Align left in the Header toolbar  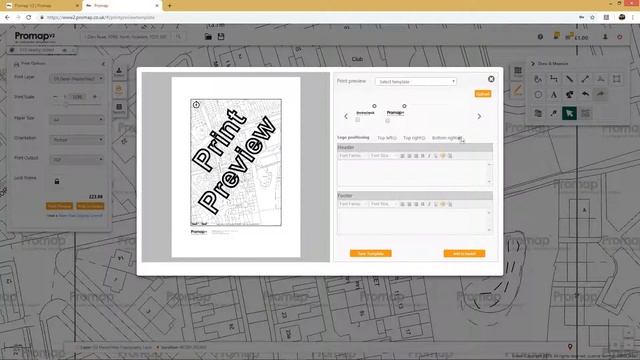click(402, 156)
